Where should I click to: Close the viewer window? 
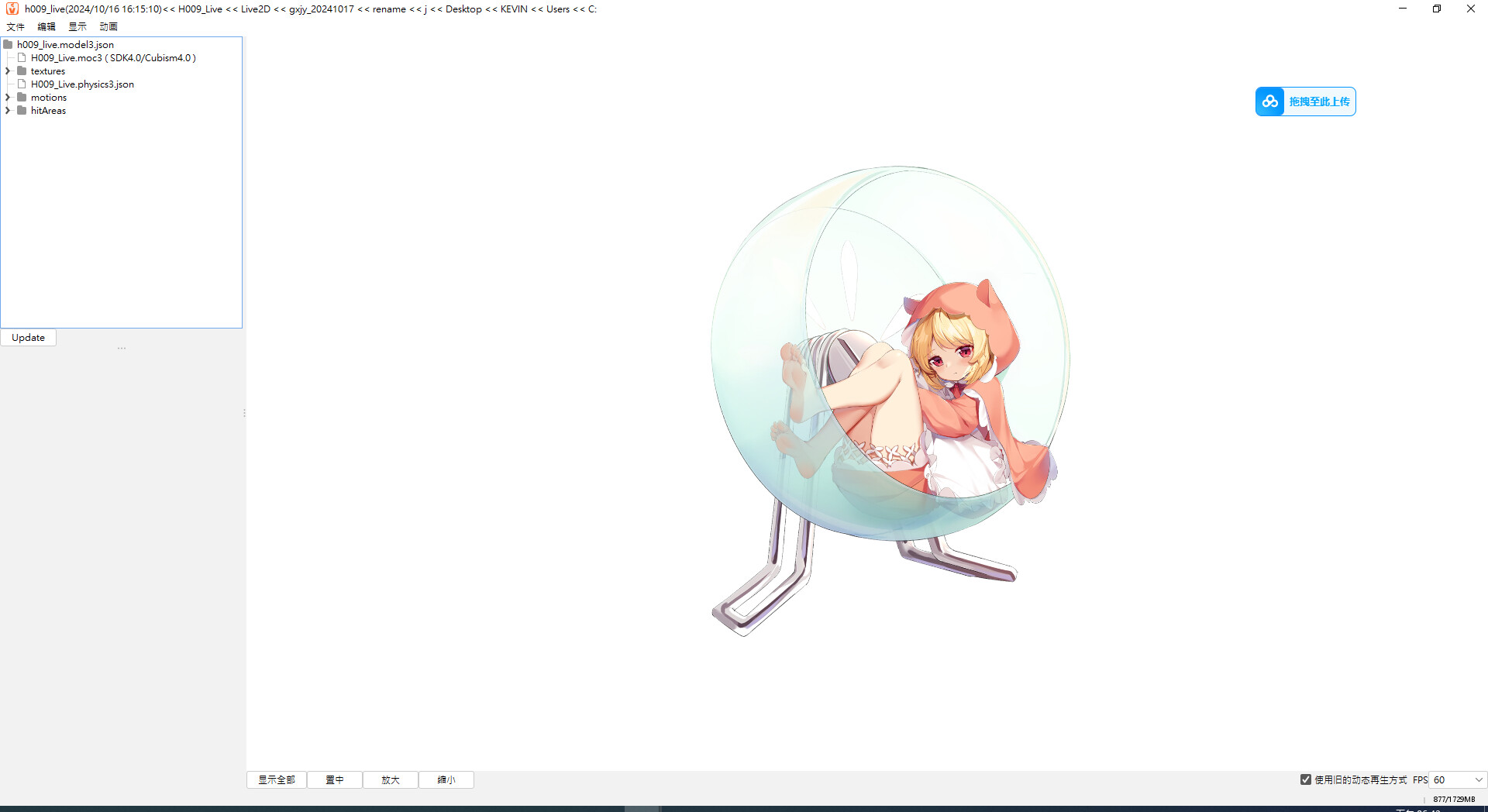(1471, 9)
